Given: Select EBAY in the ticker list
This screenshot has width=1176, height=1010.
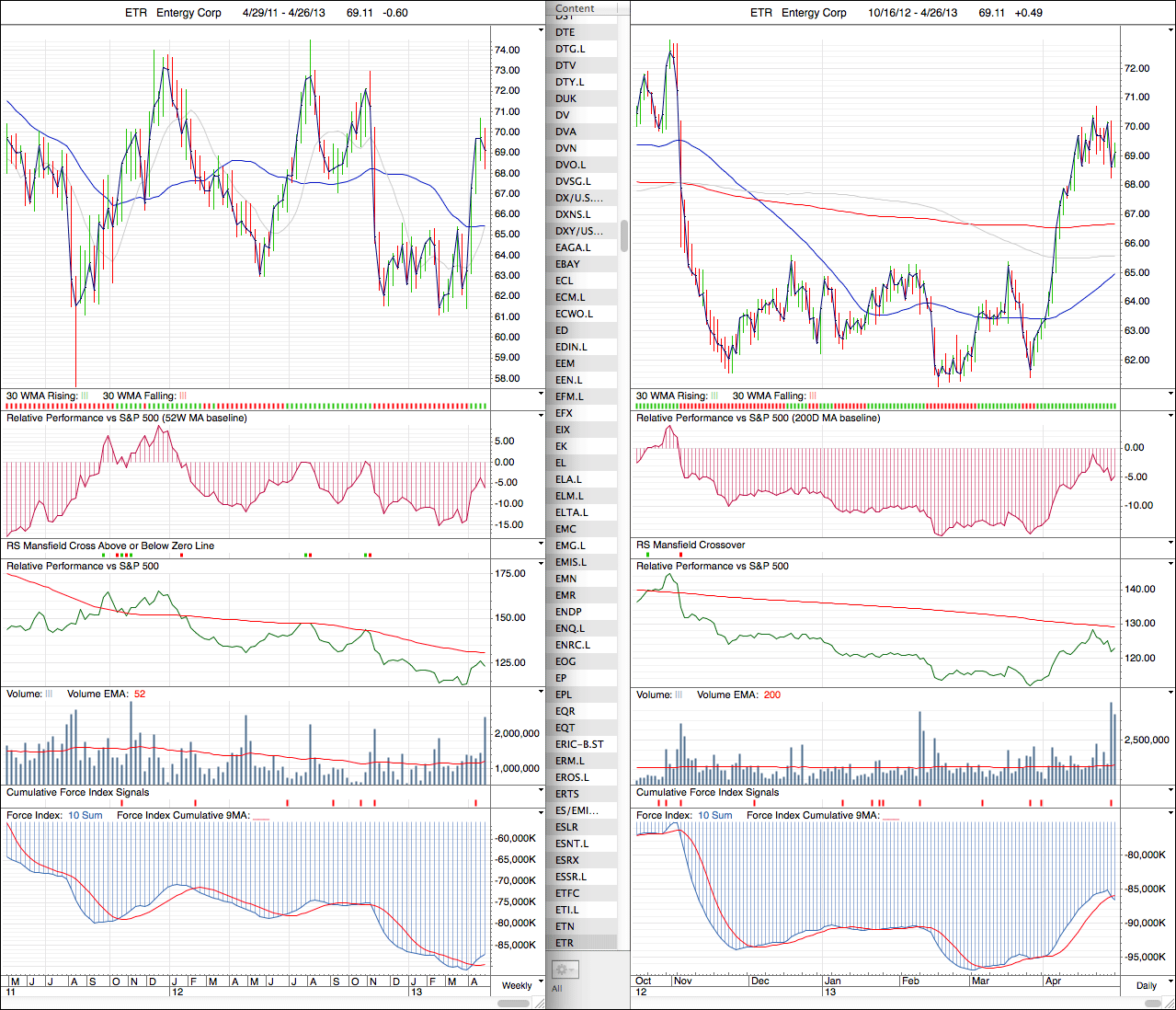Looking at the screenshot, I should pos(568,264).
